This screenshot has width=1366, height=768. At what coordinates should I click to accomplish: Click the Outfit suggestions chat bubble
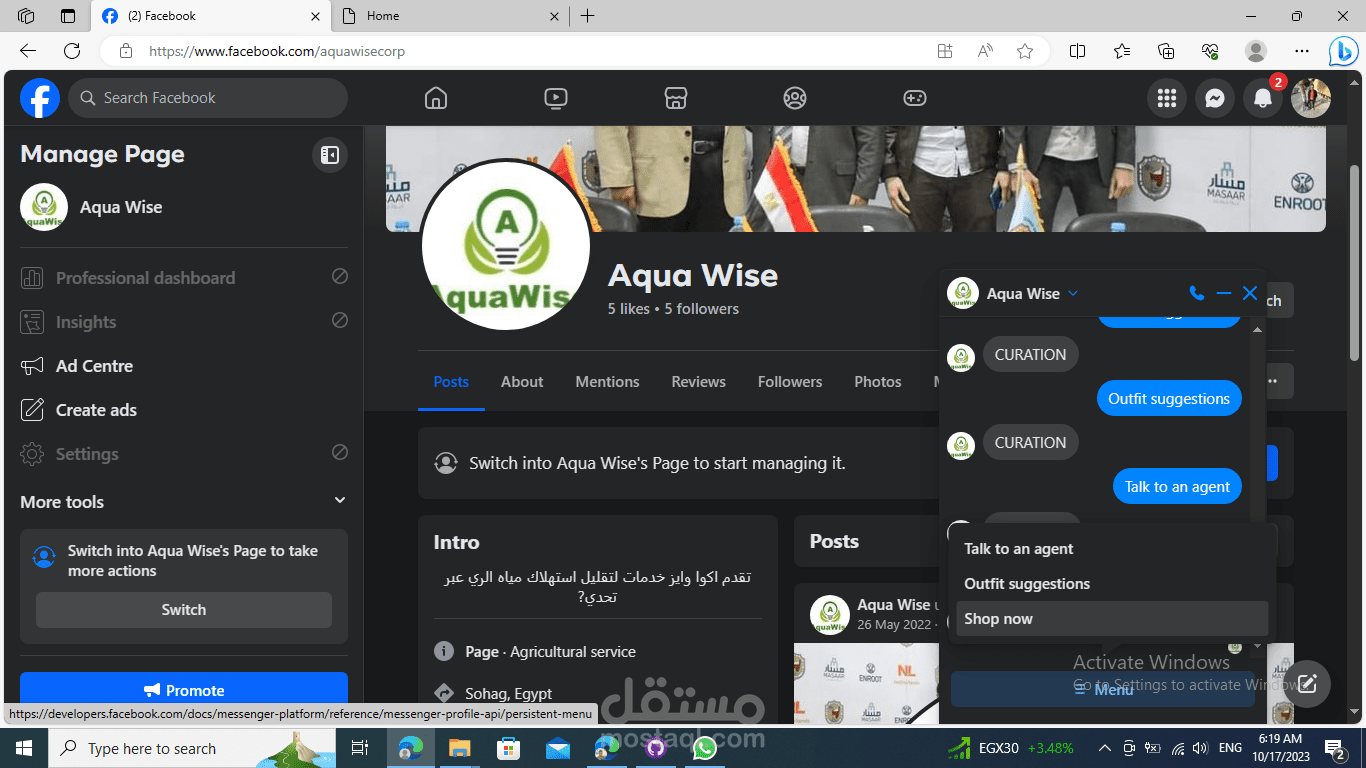click(x=1169, y=399)
